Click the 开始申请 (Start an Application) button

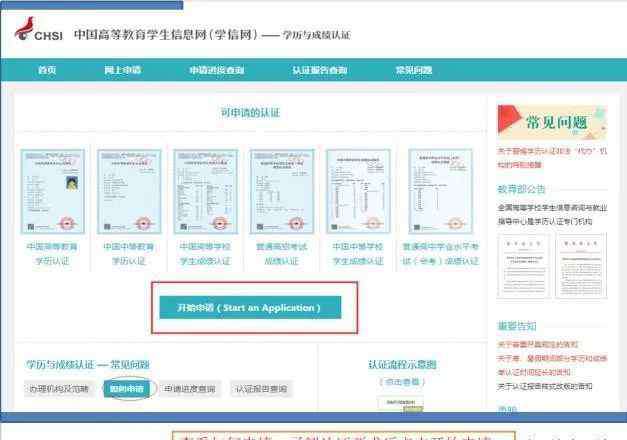(x=250, y=308)
